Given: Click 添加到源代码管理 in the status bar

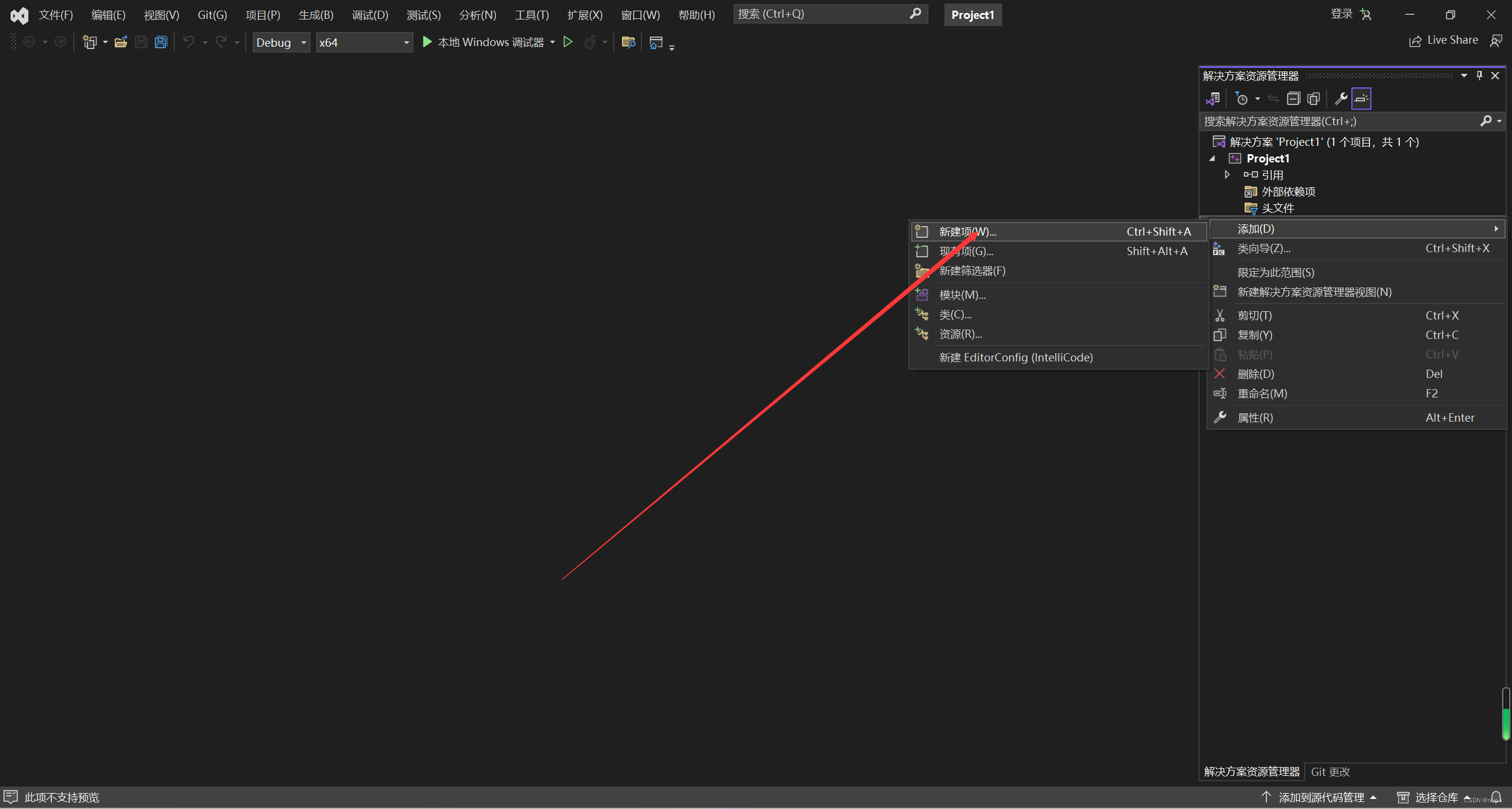Looking at the screenshot, I should click(1321, 797).
